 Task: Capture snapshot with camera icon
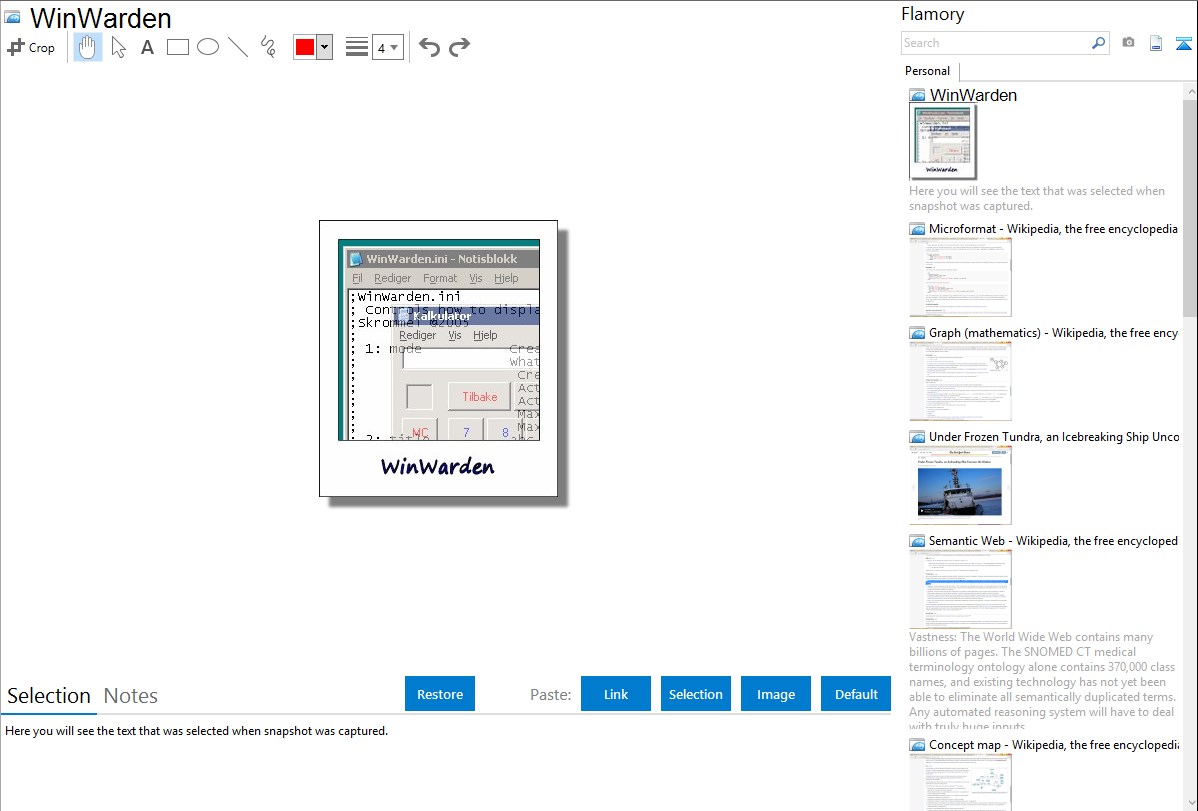click(1128, 43)
